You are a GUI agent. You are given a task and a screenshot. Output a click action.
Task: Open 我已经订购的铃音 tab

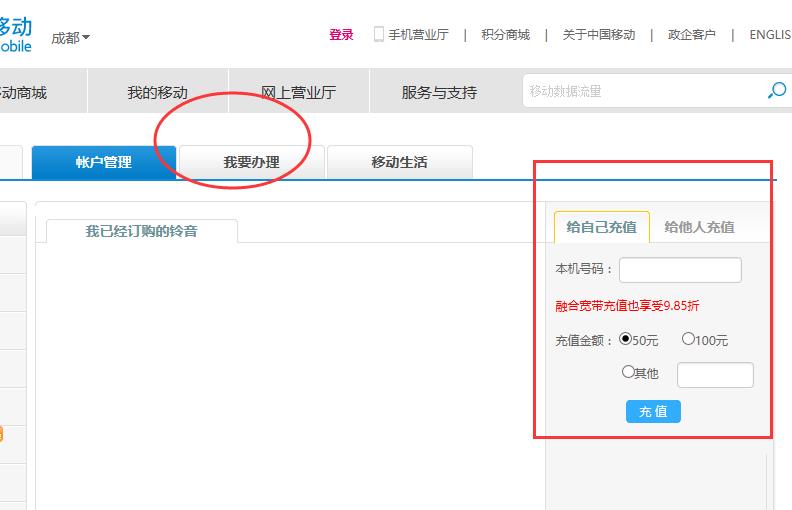pos(141,231)
